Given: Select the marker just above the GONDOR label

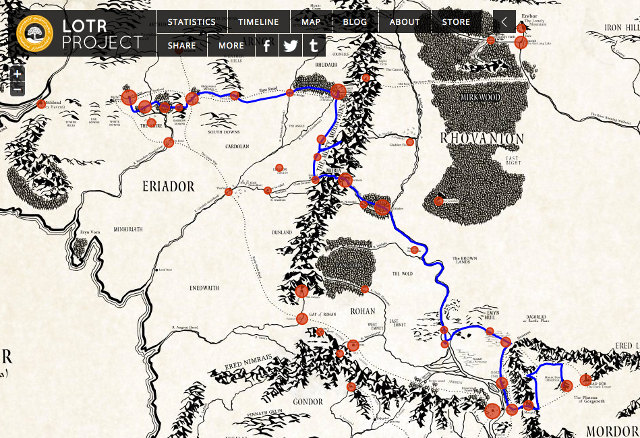Looking at the screenshot, I should tap(351, 387).
